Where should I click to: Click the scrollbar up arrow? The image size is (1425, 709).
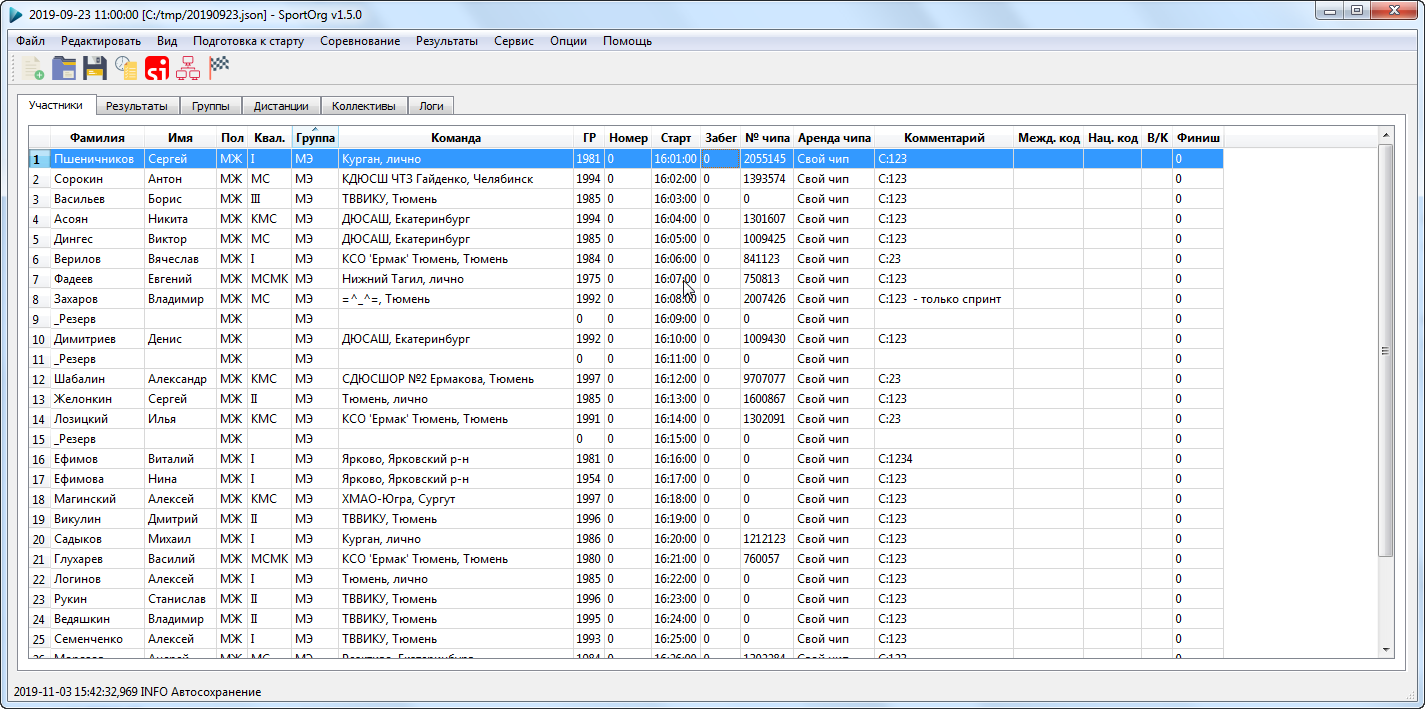tap(1385, 135)
